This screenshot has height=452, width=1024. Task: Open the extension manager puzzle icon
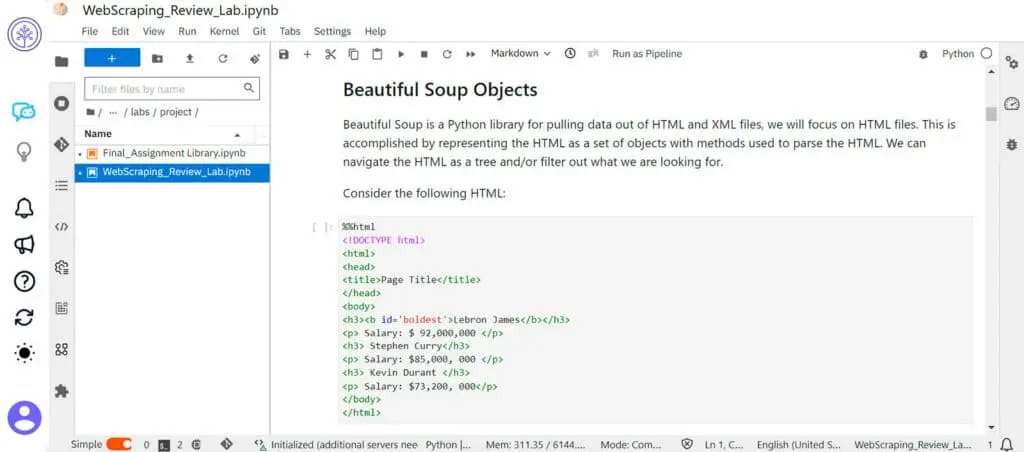point(61,391)
